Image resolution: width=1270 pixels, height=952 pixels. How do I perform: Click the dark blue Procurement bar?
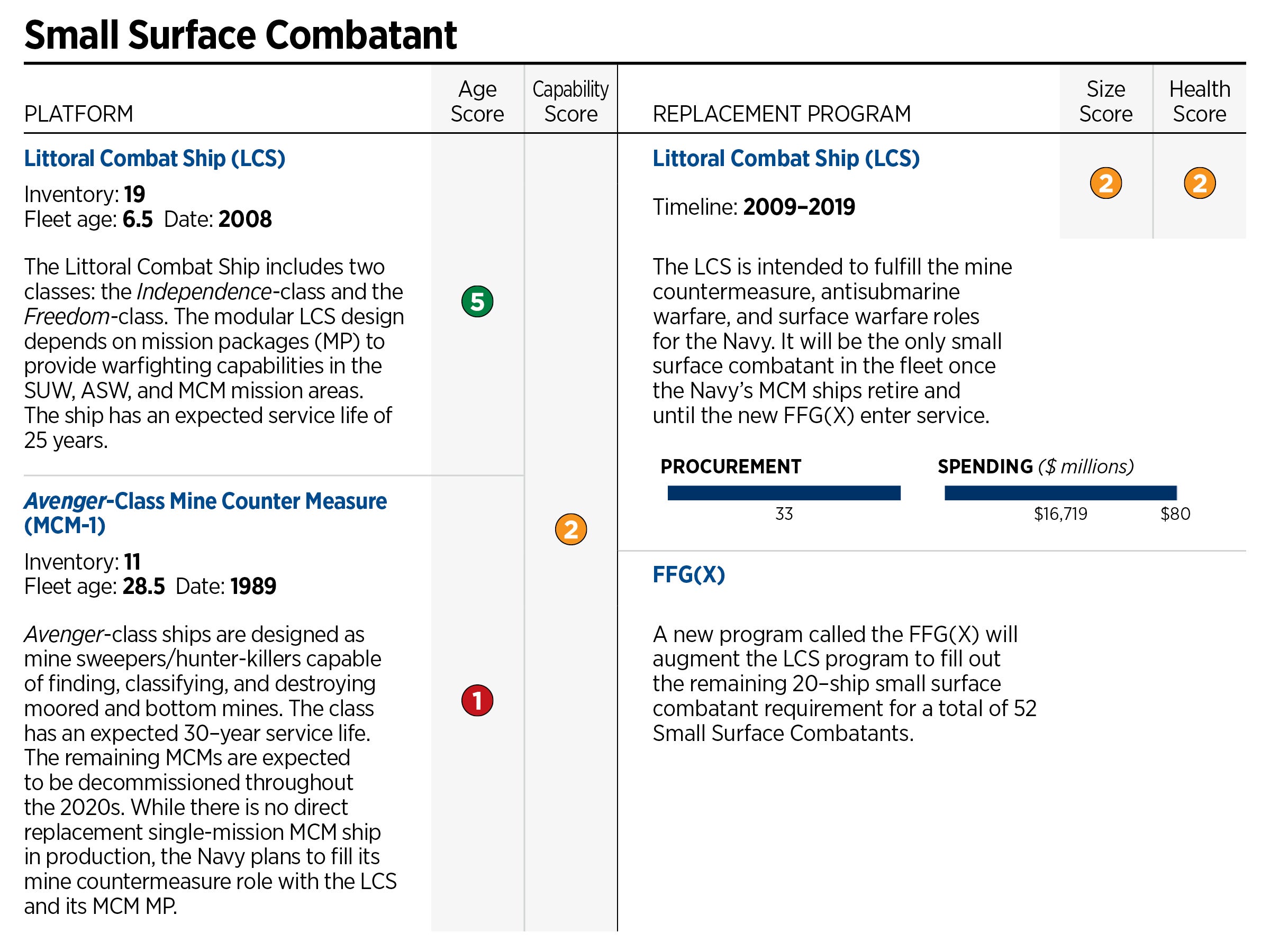tap(784, 493)
